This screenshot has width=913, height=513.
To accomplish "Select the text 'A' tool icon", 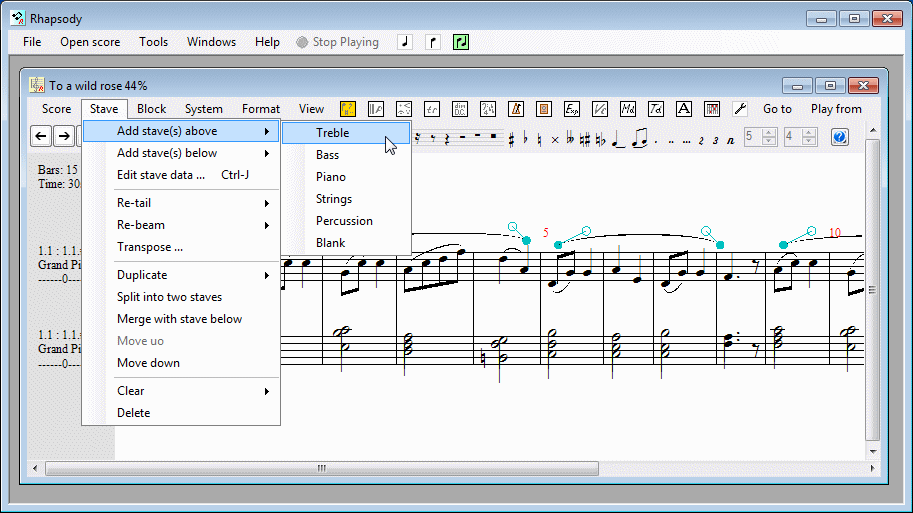I will (x=684, y=109).
